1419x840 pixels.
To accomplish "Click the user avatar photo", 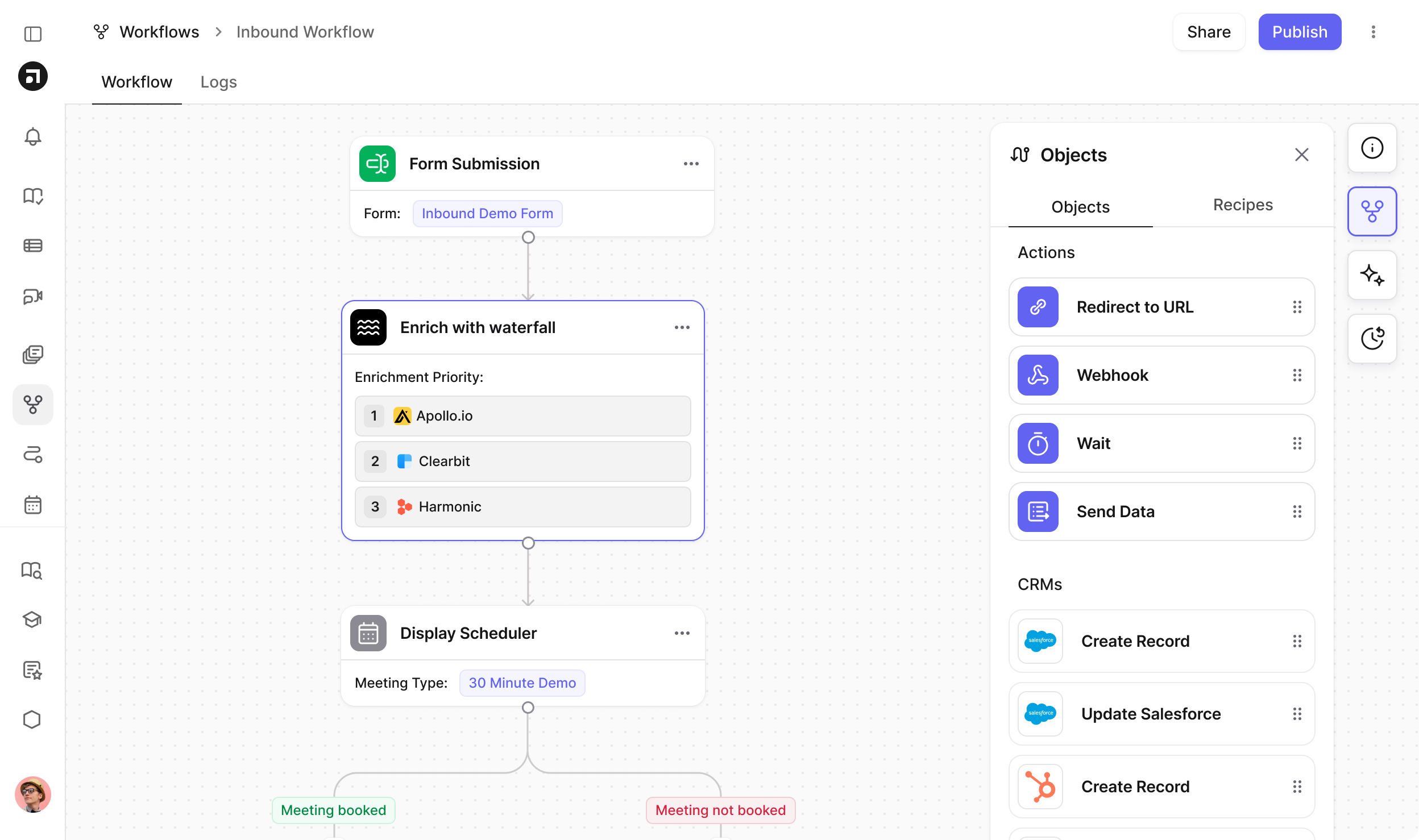I will click(33, 795).
